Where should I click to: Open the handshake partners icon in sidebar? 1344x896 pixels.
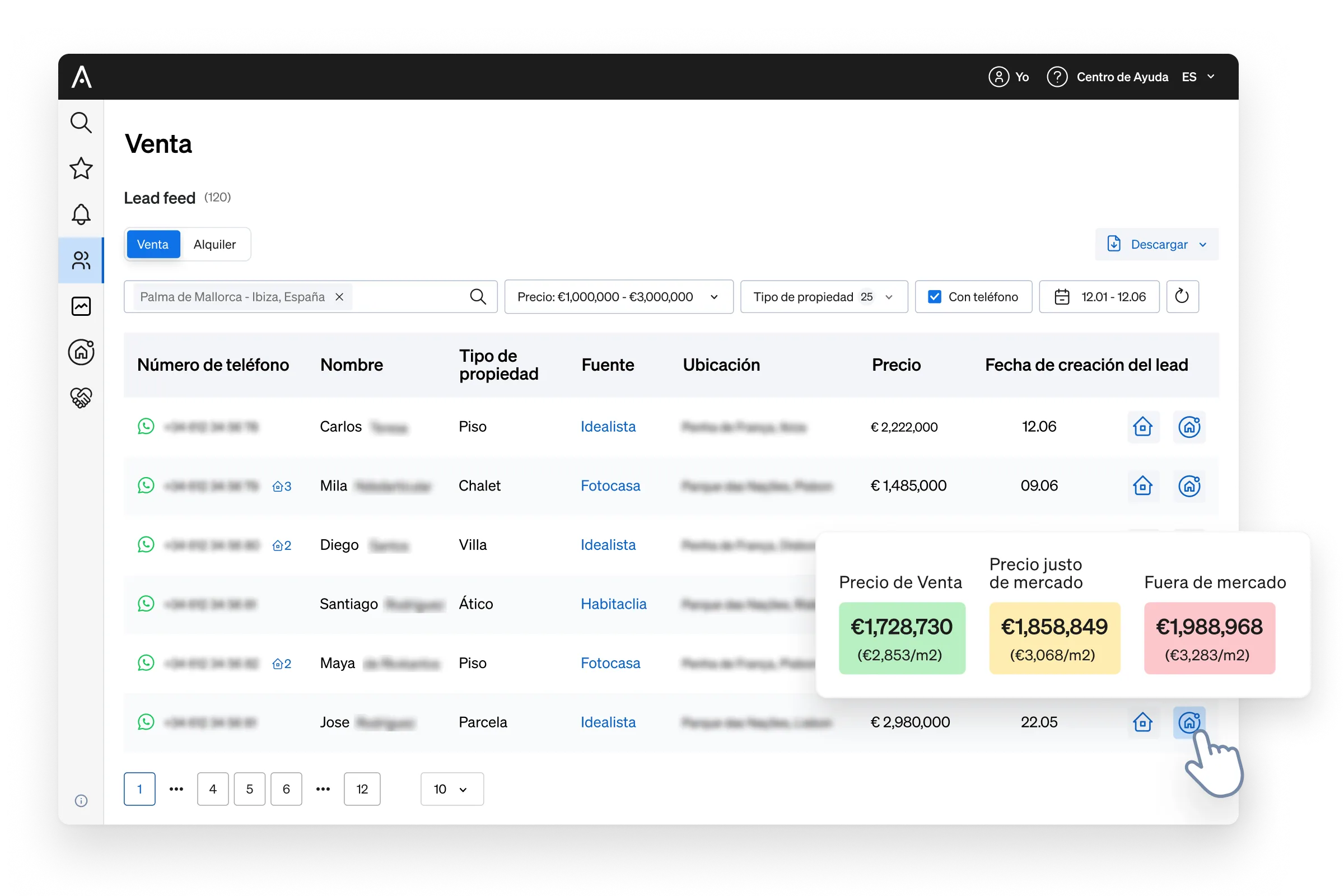[81, 398]
